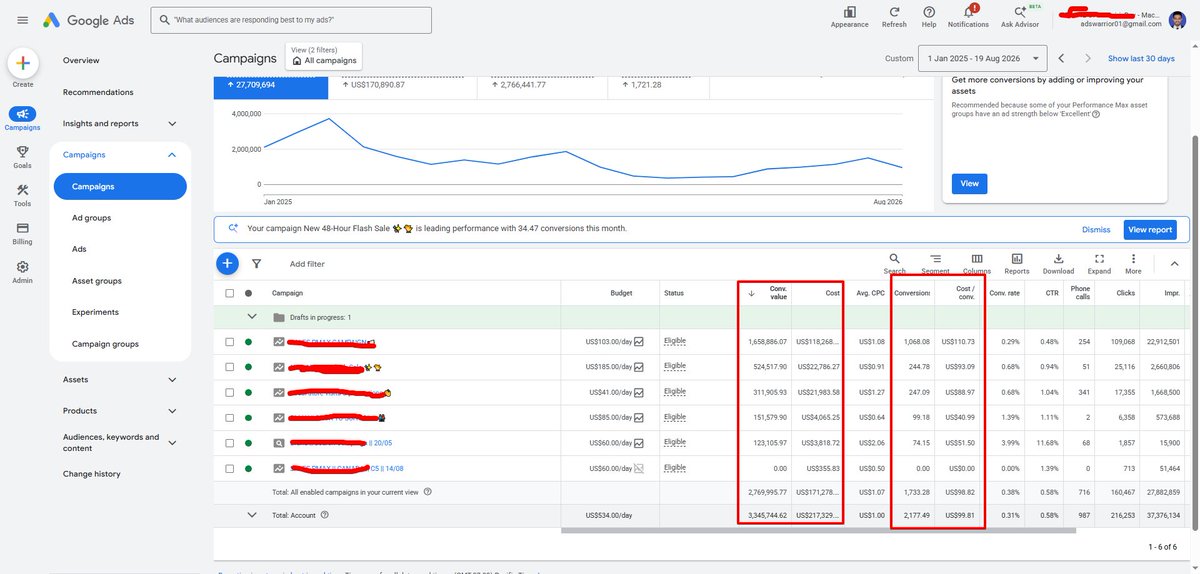
Task: Select Change history in sidebar
Action: (x=91, y=474)
